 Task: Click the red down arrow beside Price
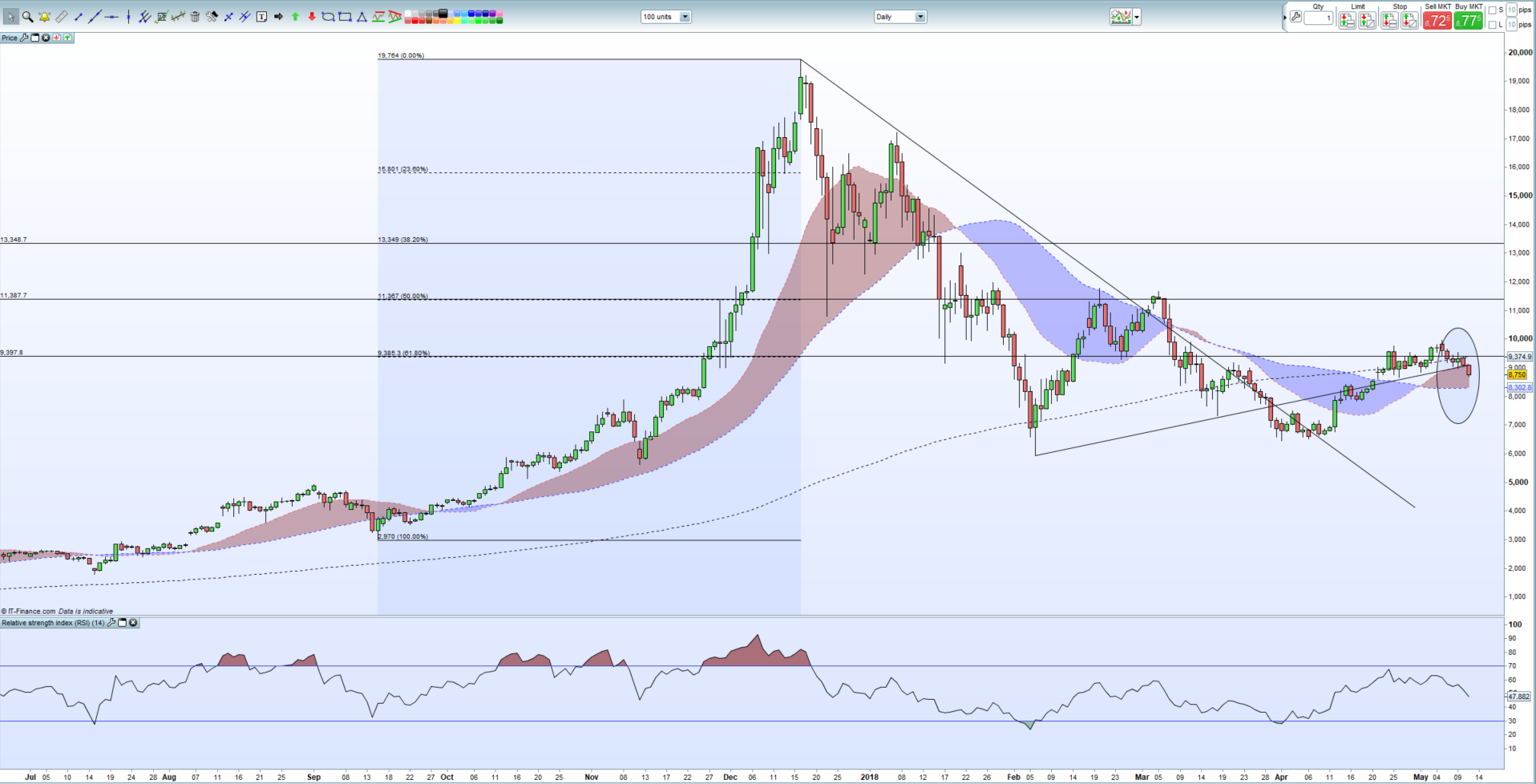[56, 38]
